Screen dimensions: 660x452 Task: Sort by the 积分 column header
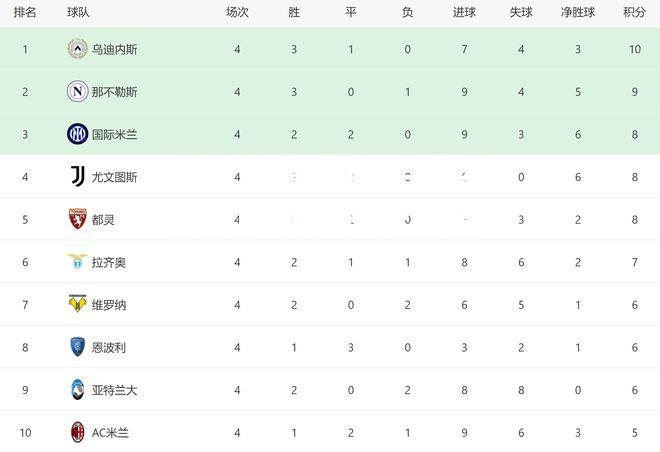click(634, 12)
